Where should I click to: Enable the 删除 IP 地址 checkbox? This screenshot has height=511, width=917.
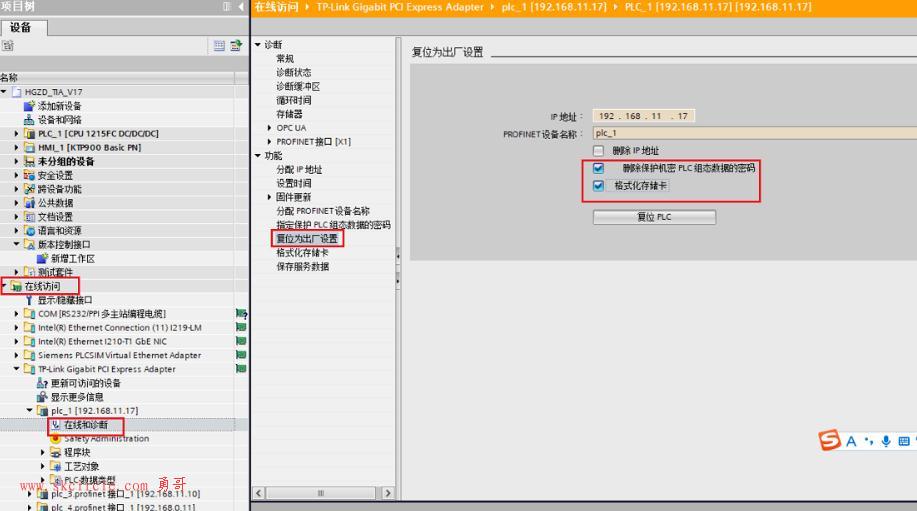pos(598,151)
